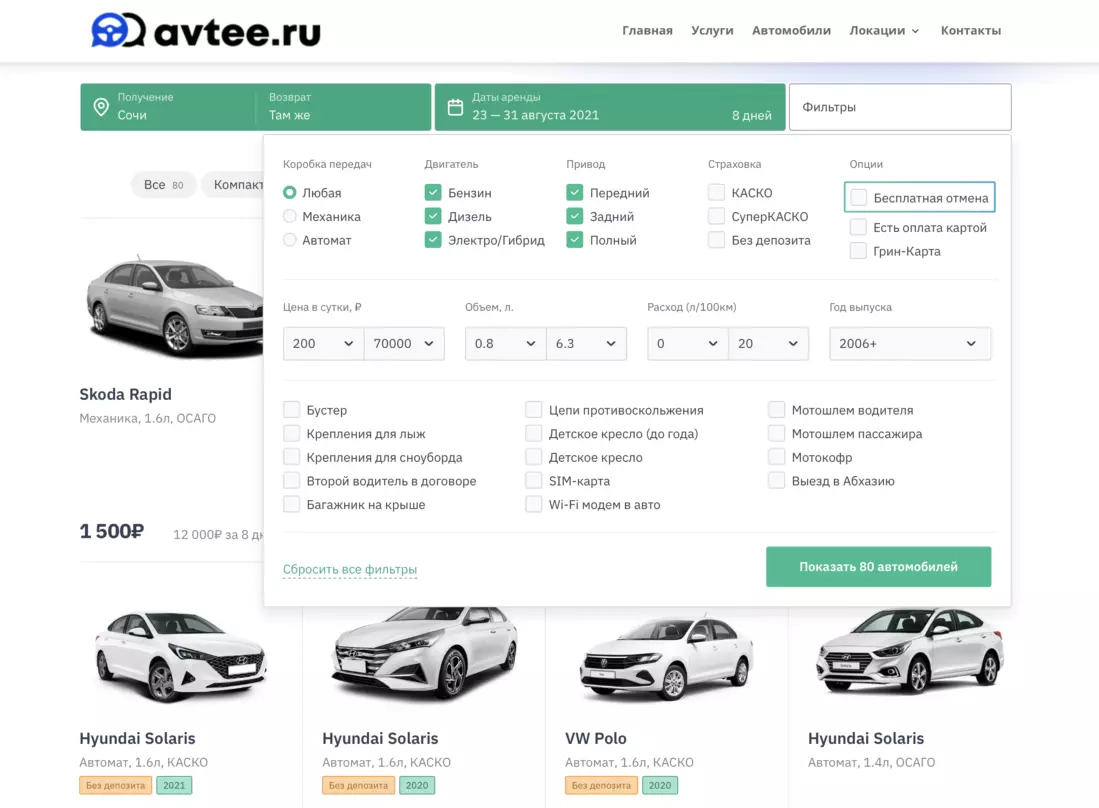The width and height of the screenshot is (1099, 808).
Task: Open the rental dates 23 — 31 августа field
Action: coord(610,107)
